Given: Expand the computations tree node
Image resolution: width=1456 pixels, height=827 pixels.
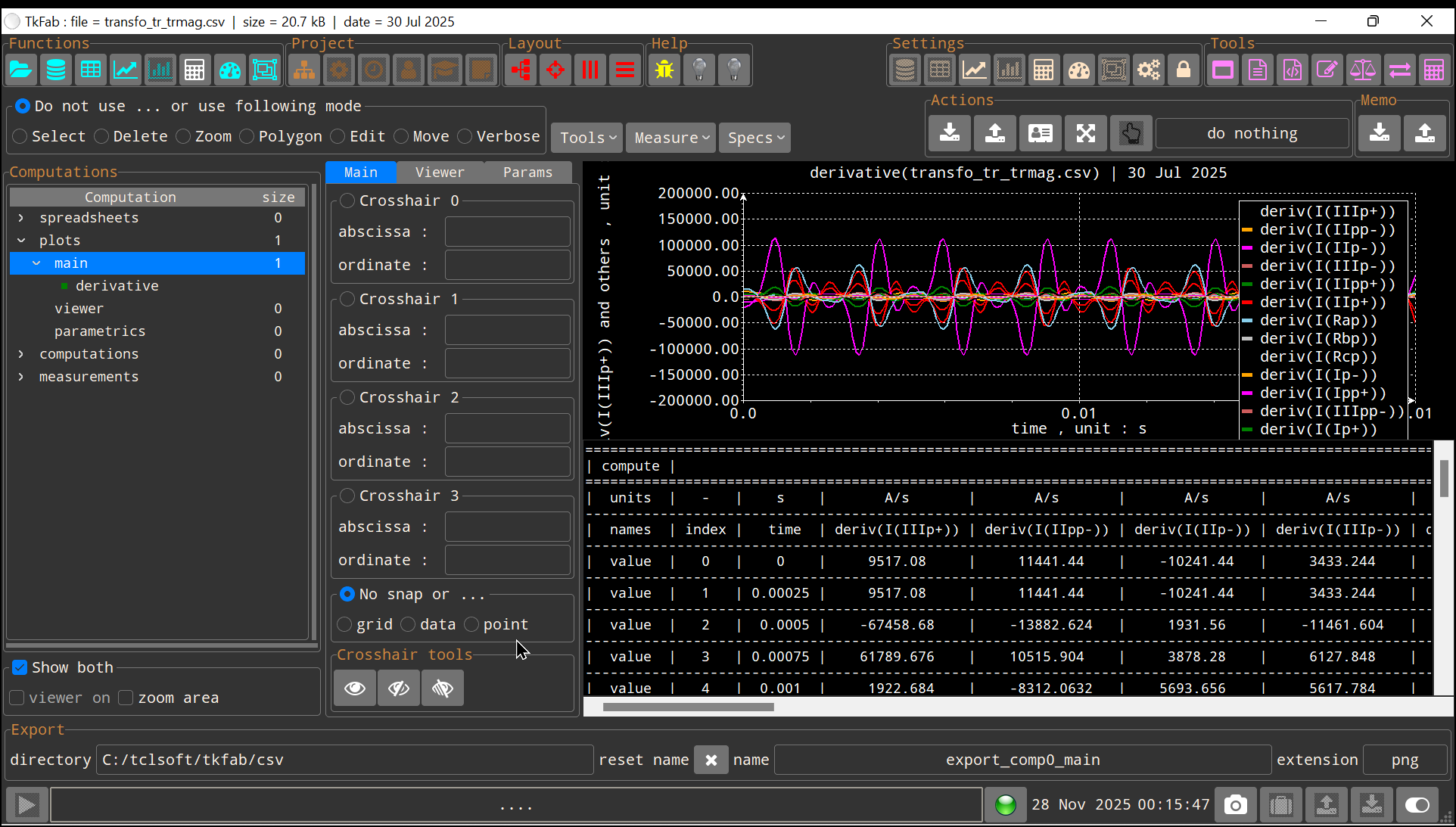Looking at the screenshot, I should pyautogui.click(x=21, y=354).
